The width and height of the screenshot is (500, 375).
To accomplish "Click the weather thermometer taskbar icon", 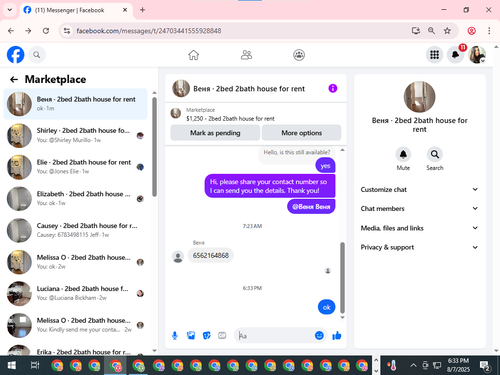I will point(393,365).
